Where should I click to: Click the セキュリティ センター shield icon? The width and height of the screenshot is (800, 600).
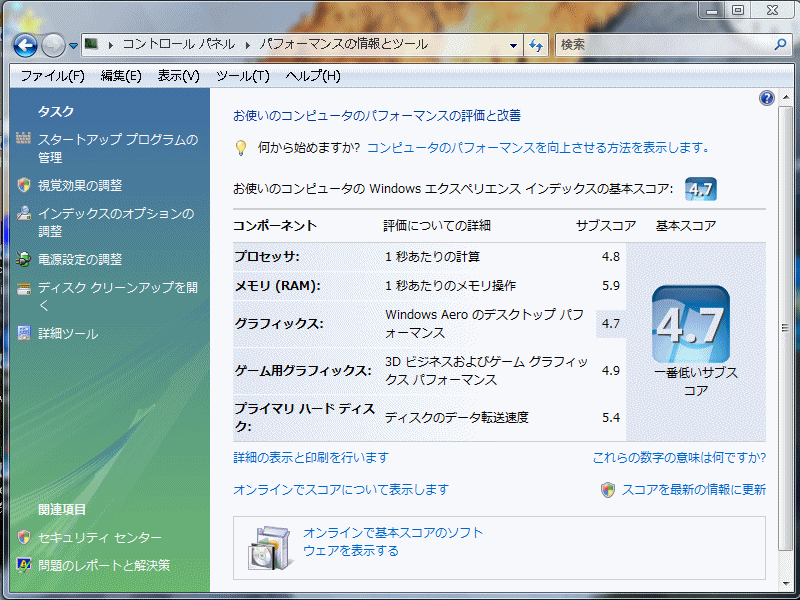24,538
